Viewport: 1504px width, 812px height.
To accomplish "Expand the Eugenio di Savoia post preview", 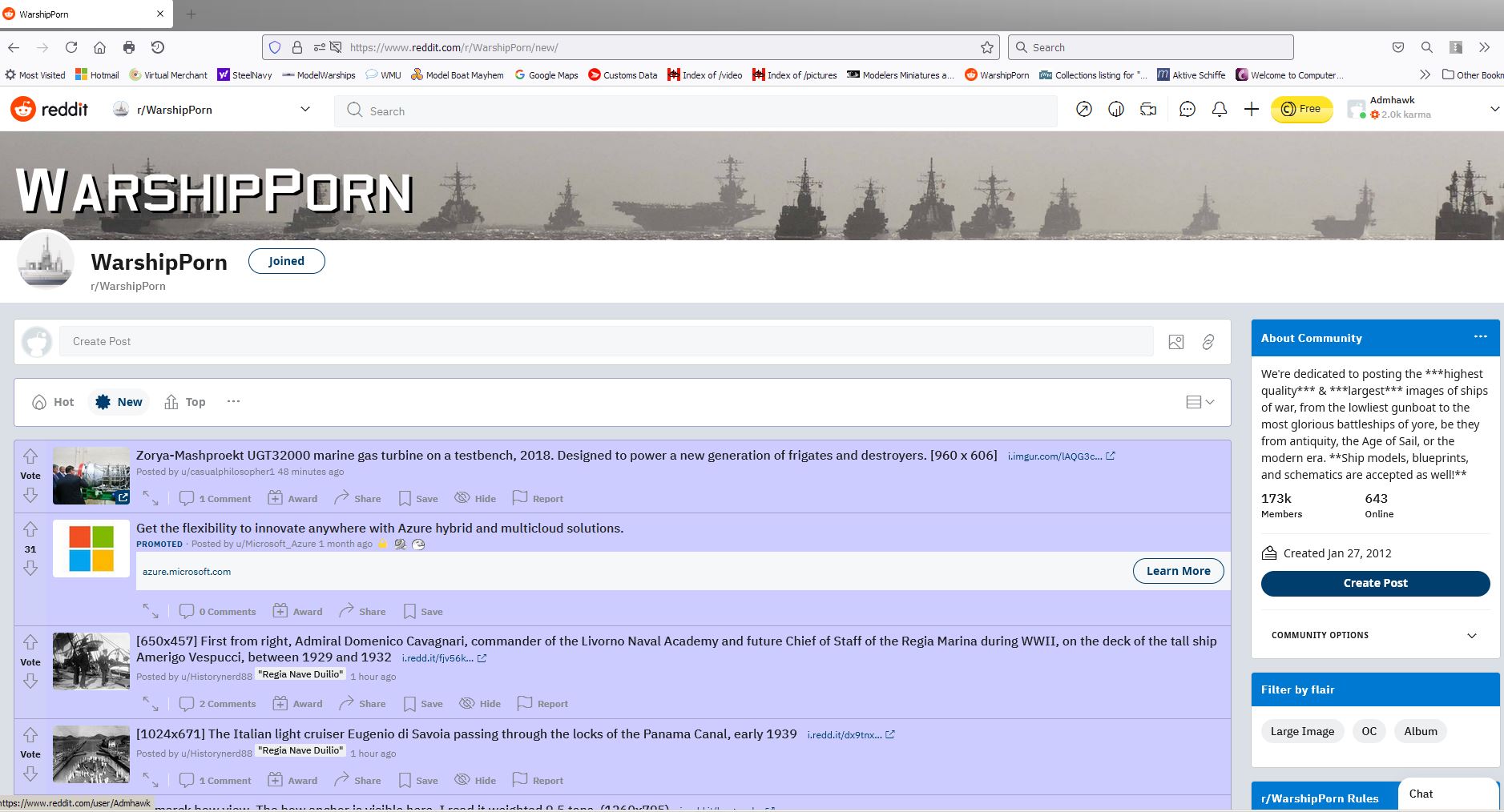I will tap(151, 780).
